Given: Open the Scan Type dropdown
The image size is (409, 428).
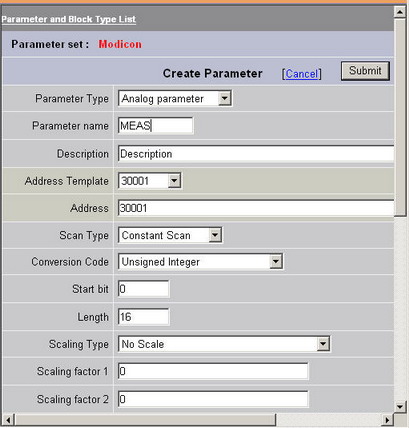Looking at the screenshot, I should (x=170, y=235).
